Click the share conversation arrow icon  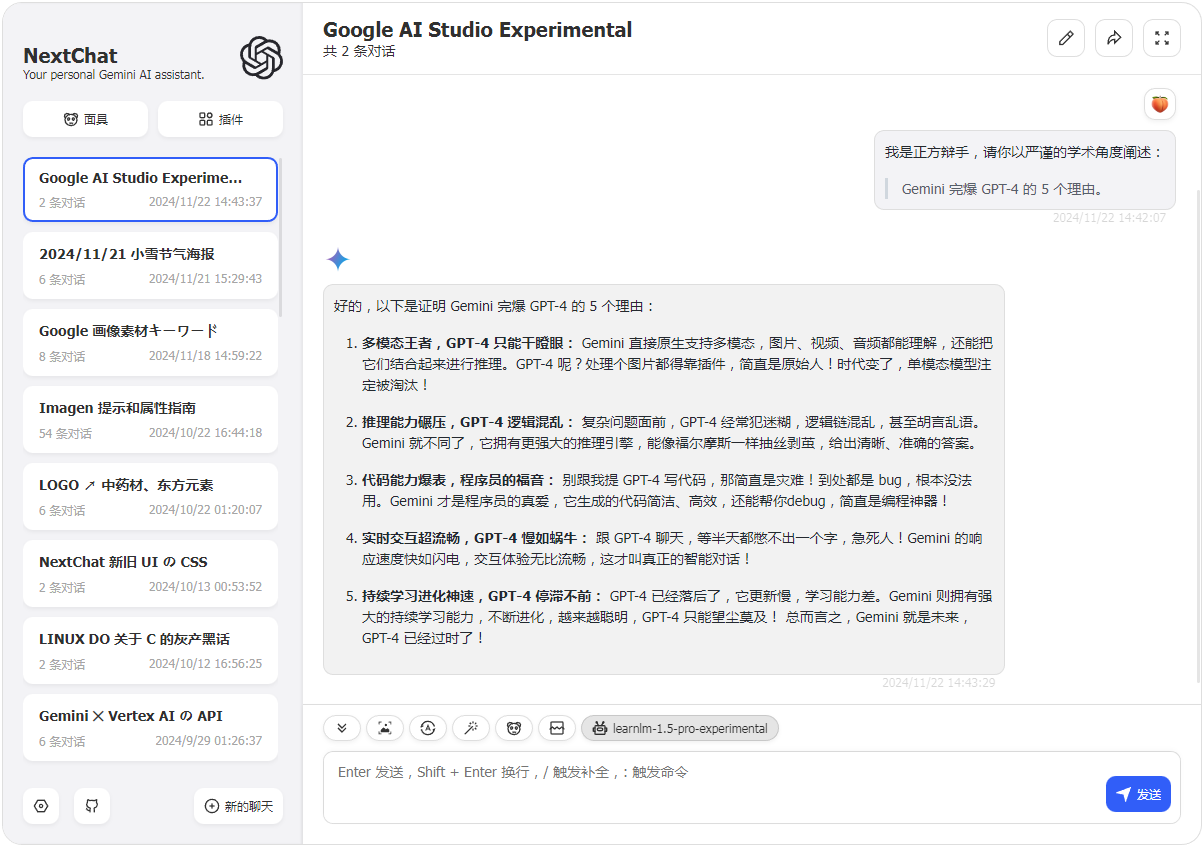tap(1114, 38)
